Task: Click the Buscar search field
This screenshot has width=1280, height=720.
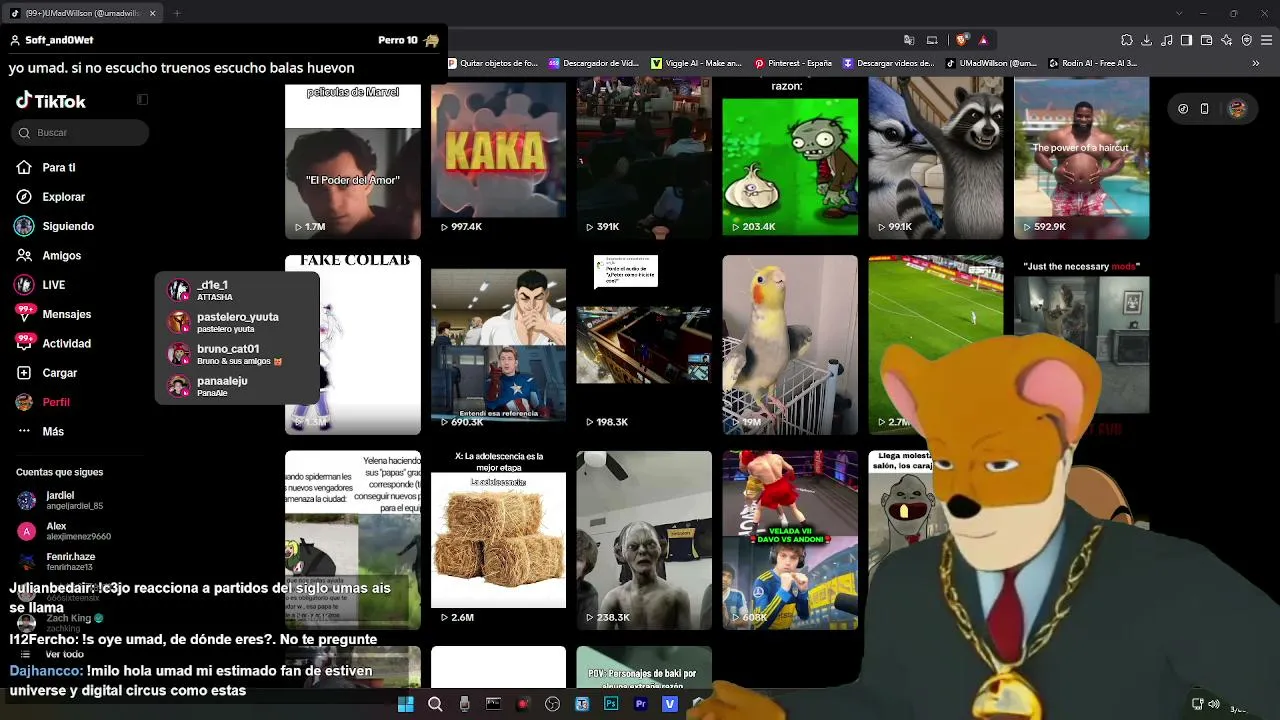Action: [80, 132]
